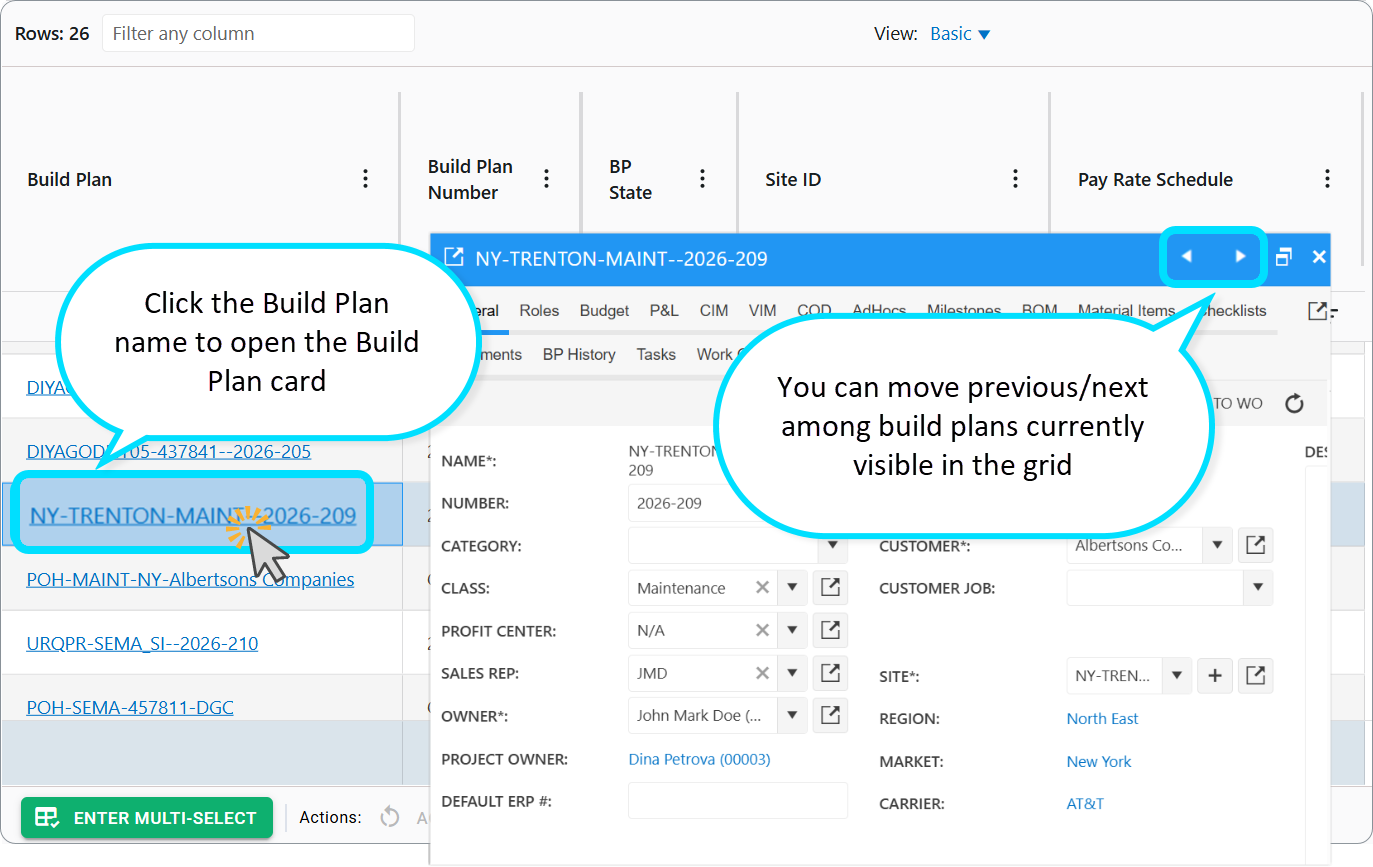Open URQPR-SEMA_SI--2026-210 build plan
The width and height of the screenshot is (1373, 867).
pos(142,643)
